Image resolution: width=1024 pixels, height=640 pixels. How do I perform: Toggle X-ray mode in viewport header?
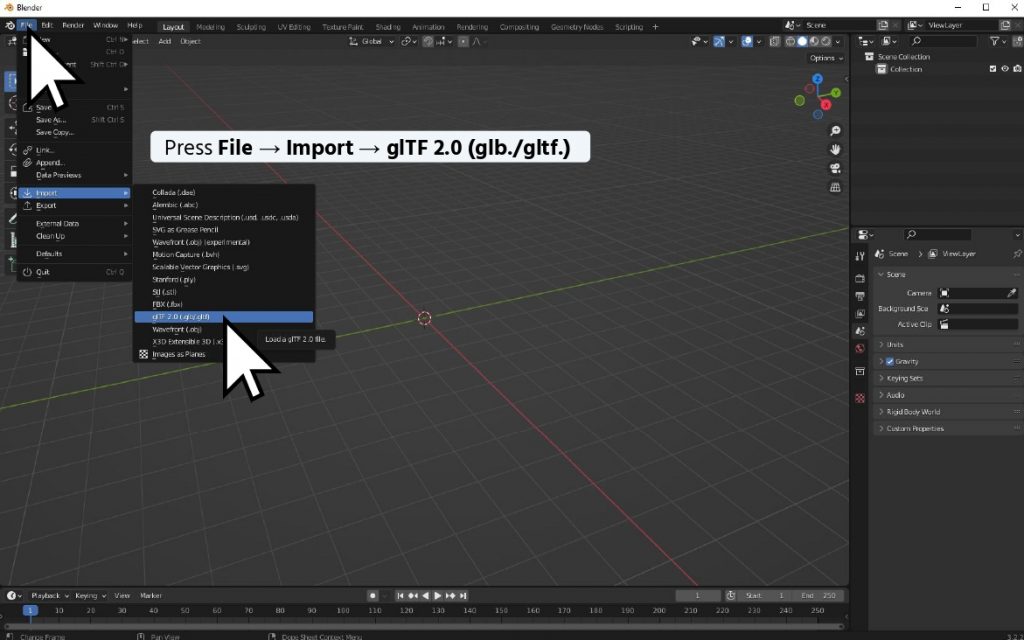pos(775,41)
